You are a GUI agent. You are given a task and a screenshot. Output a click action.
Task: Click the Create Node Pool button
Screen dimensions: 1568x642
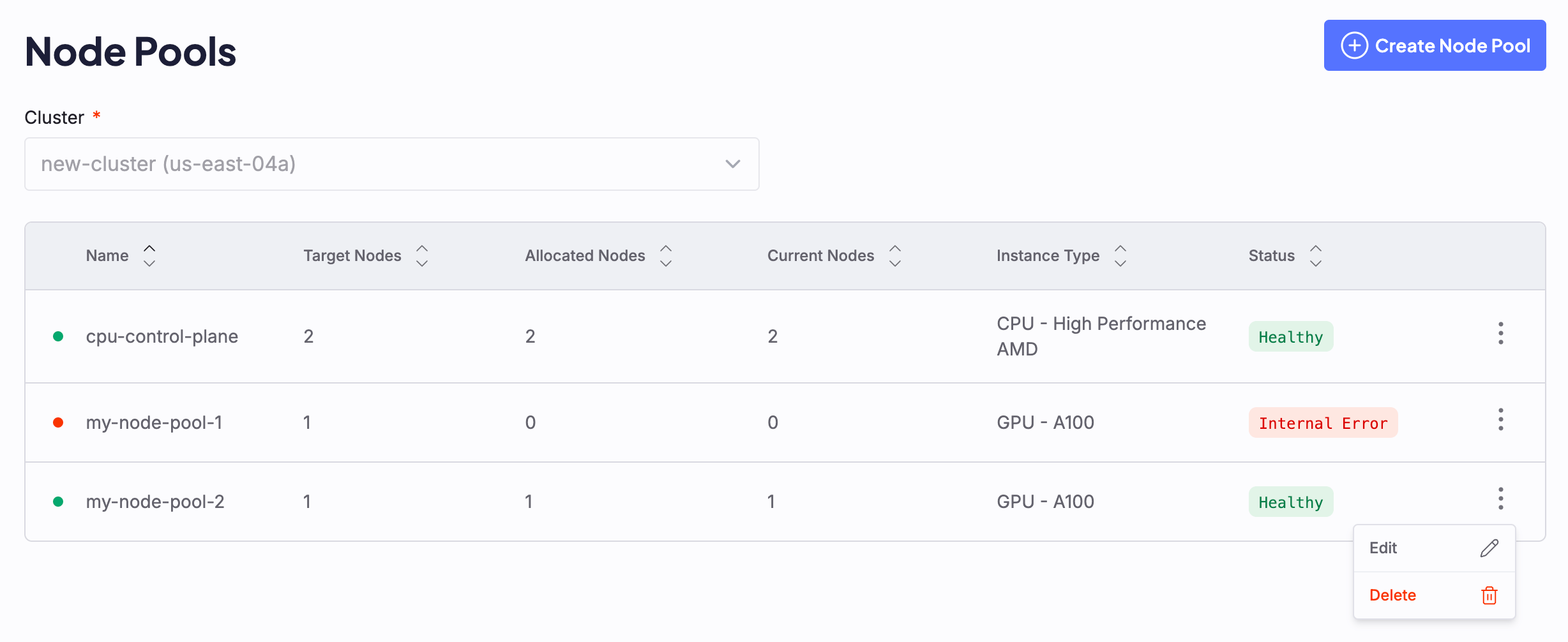click(1435, 45)
